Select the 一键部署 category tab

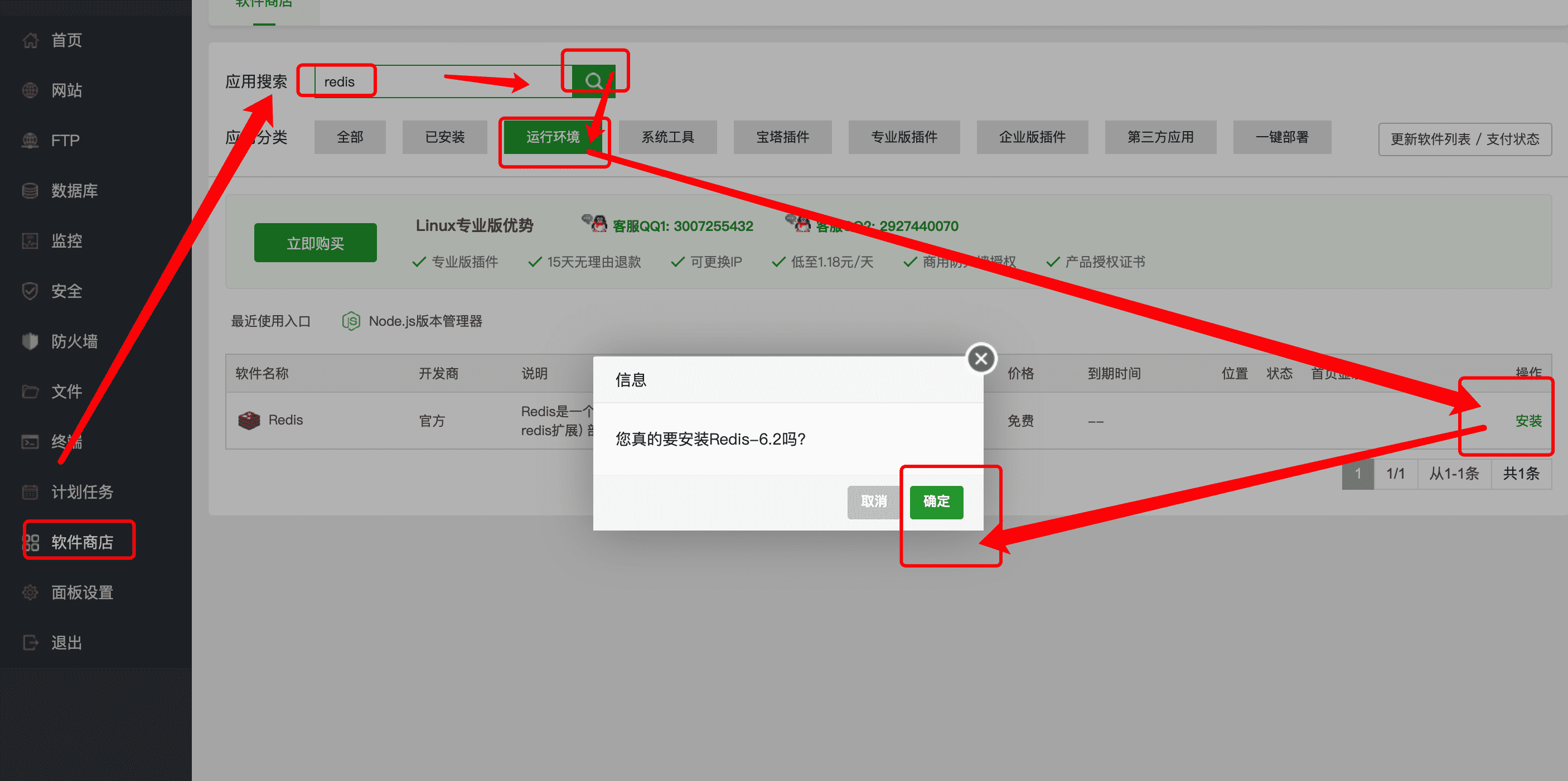[x=1283, y=137]
